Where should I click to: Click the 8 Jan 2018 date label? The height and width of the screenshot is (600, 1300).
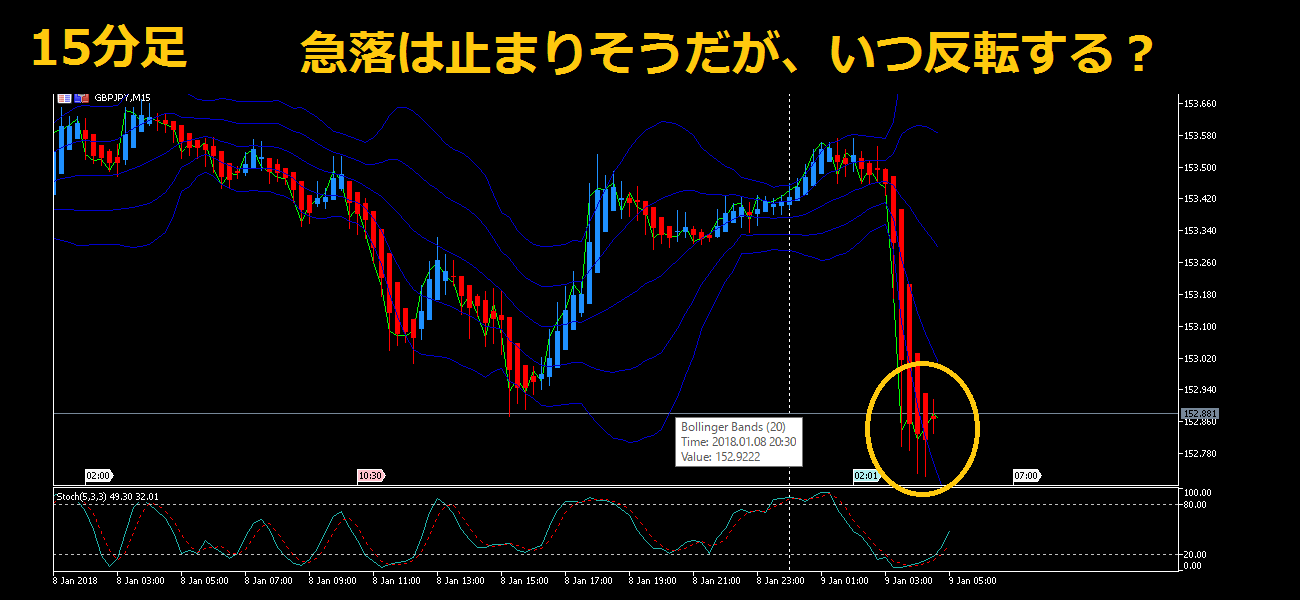(x=76, y=579)
